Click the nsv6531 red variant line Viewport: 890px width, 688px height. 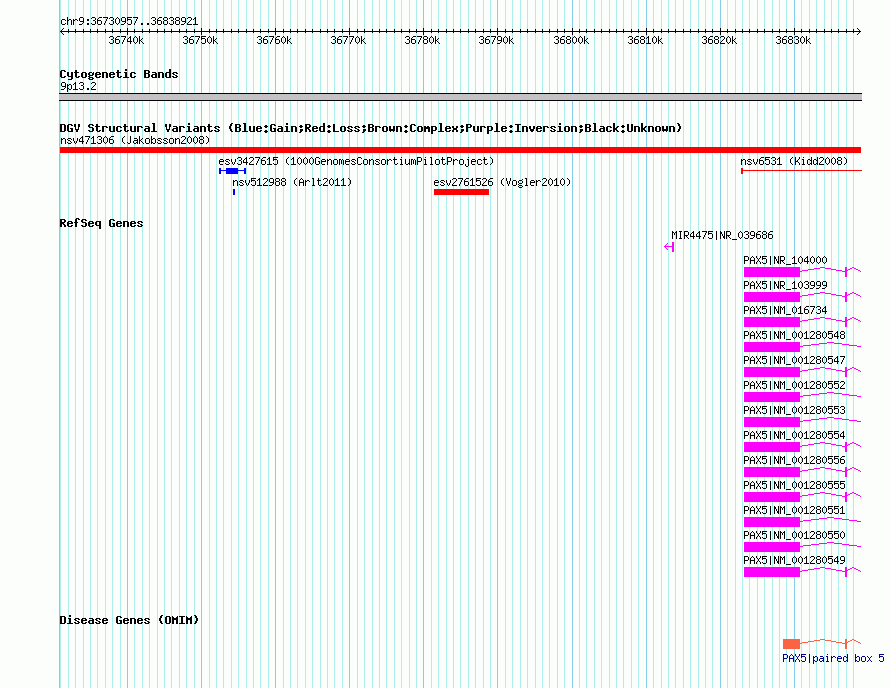(x=801, y=170)
